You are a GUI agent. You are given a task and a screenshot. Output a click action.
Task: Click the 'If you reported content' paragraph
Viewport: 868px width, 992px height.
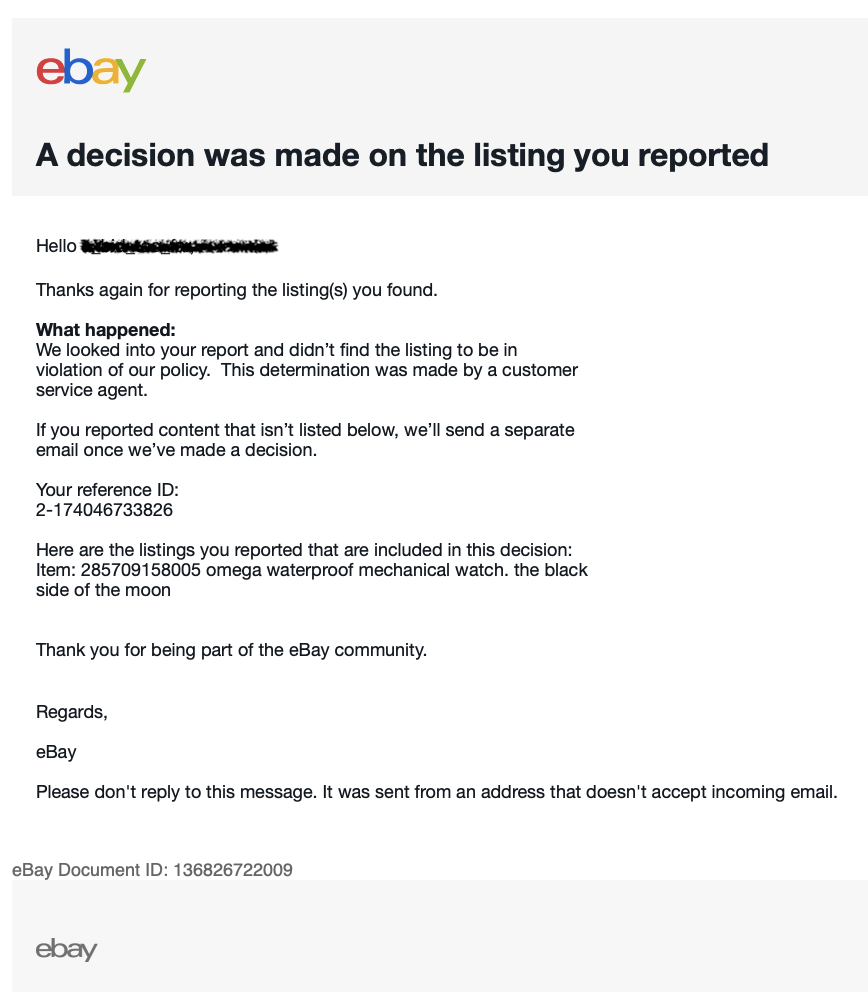[305, 440]
